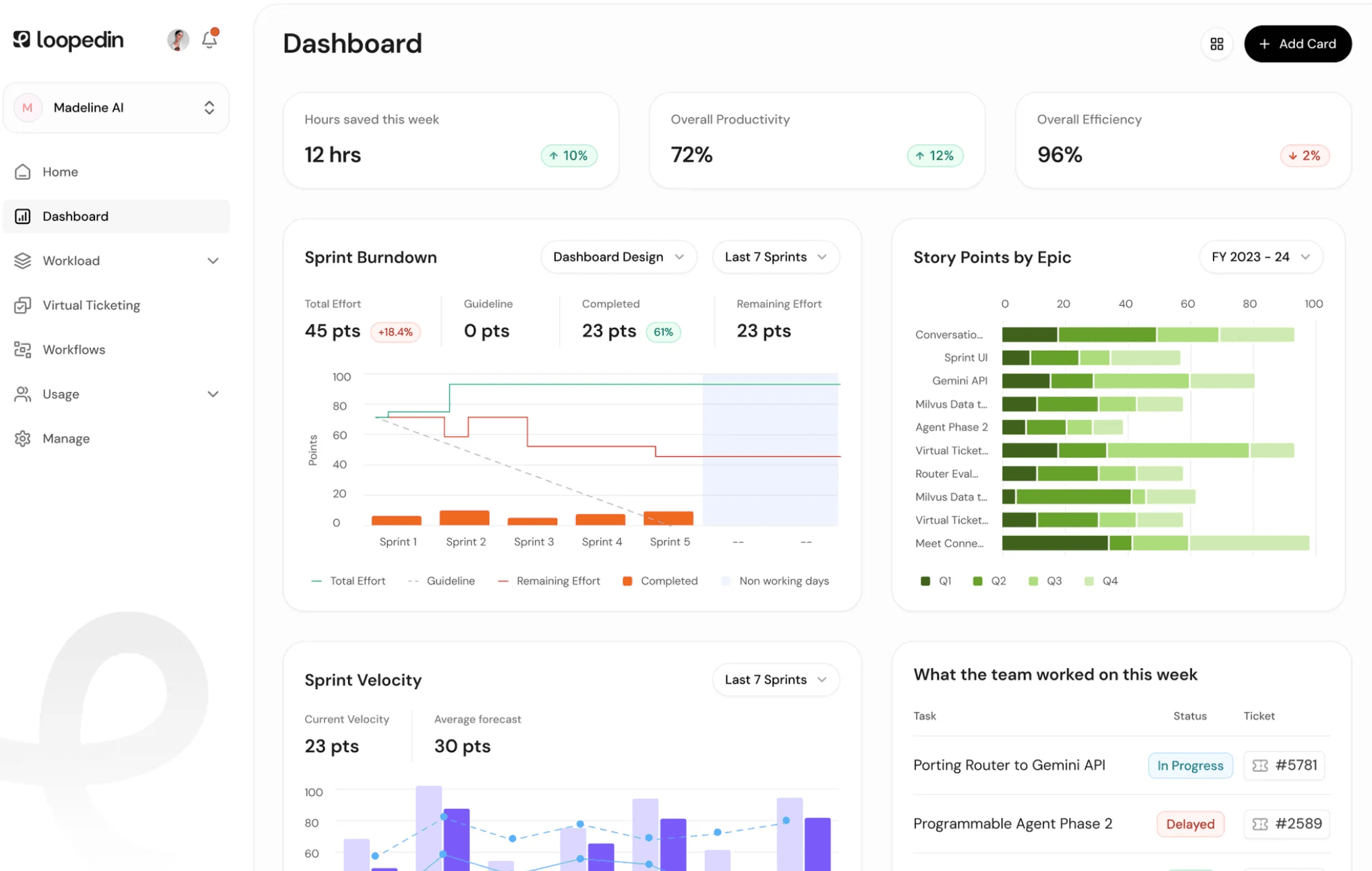Screen dimensions: 1372x871
Task: Click the 12% productivity increase badge
Action: coord(935,156)
